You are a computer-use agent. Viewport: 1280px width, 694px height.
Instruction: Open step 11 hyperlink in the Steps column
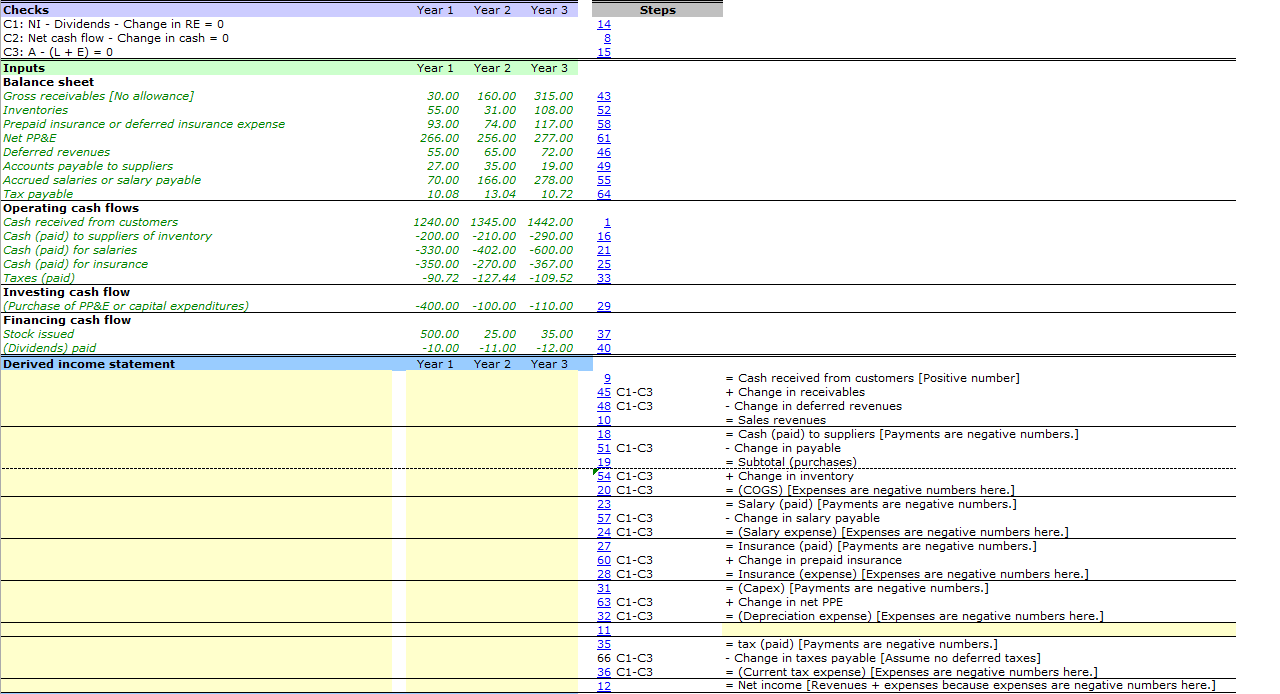click(603, 630)
